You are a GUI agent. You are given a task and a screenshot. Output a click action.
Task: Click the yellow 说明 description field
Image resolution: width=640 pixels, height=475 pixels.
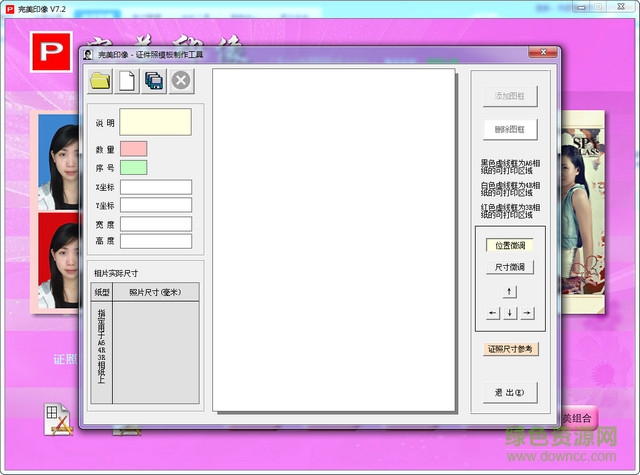pyautogui.click(x=156, y=122)
